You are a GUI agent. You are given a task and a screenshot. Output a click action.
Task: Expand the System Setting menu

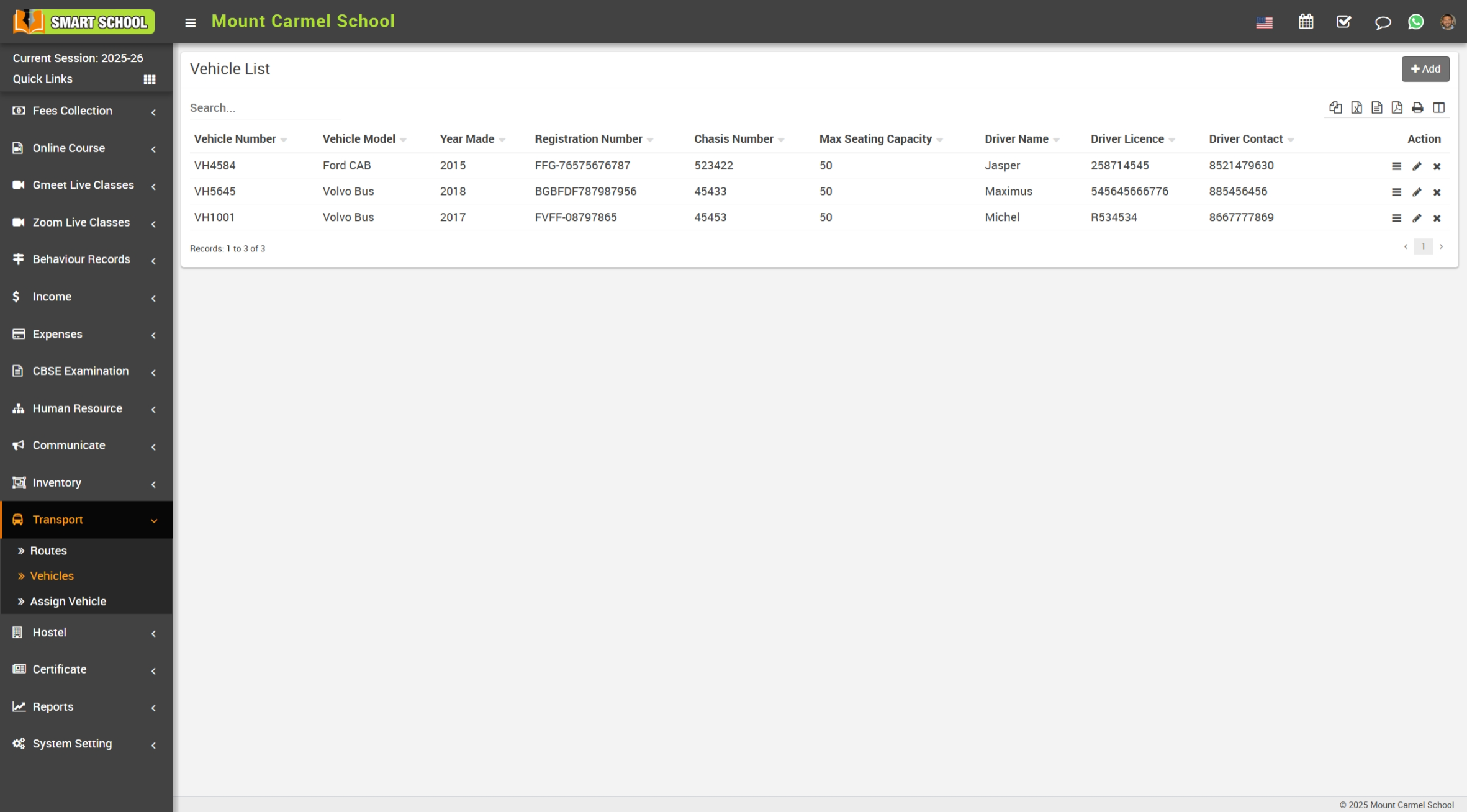point(86,744)
